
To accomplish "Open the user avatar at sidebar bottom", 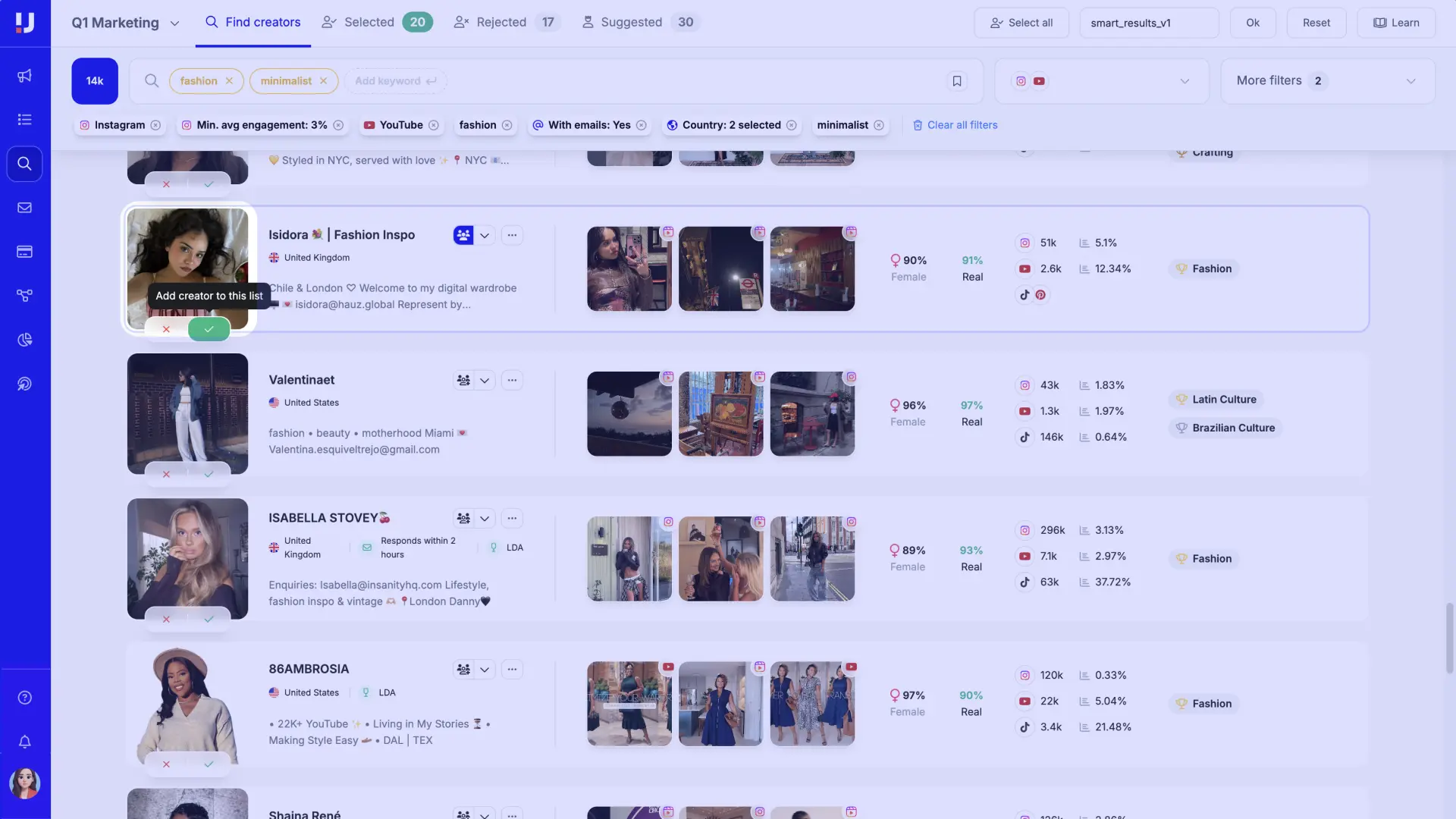I will 24,783.
